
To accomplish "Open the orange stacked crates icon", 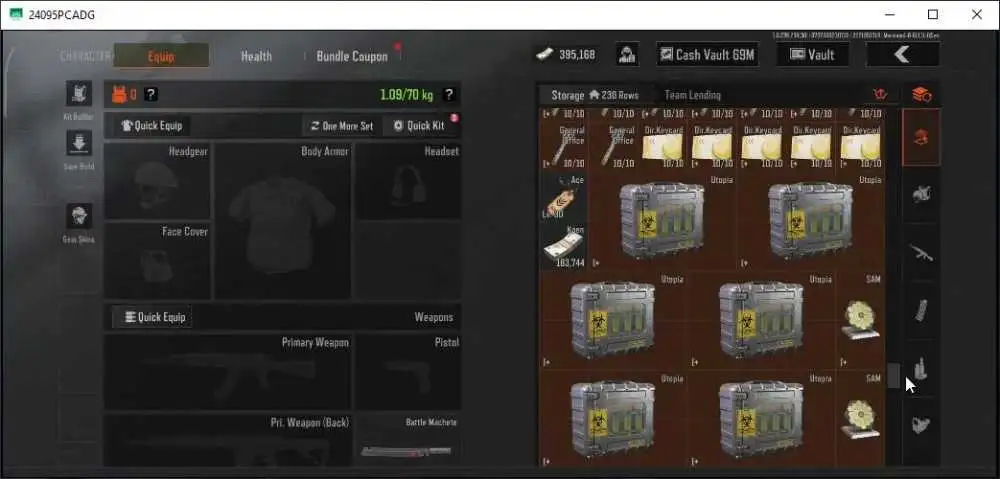I will click(921, 94).
